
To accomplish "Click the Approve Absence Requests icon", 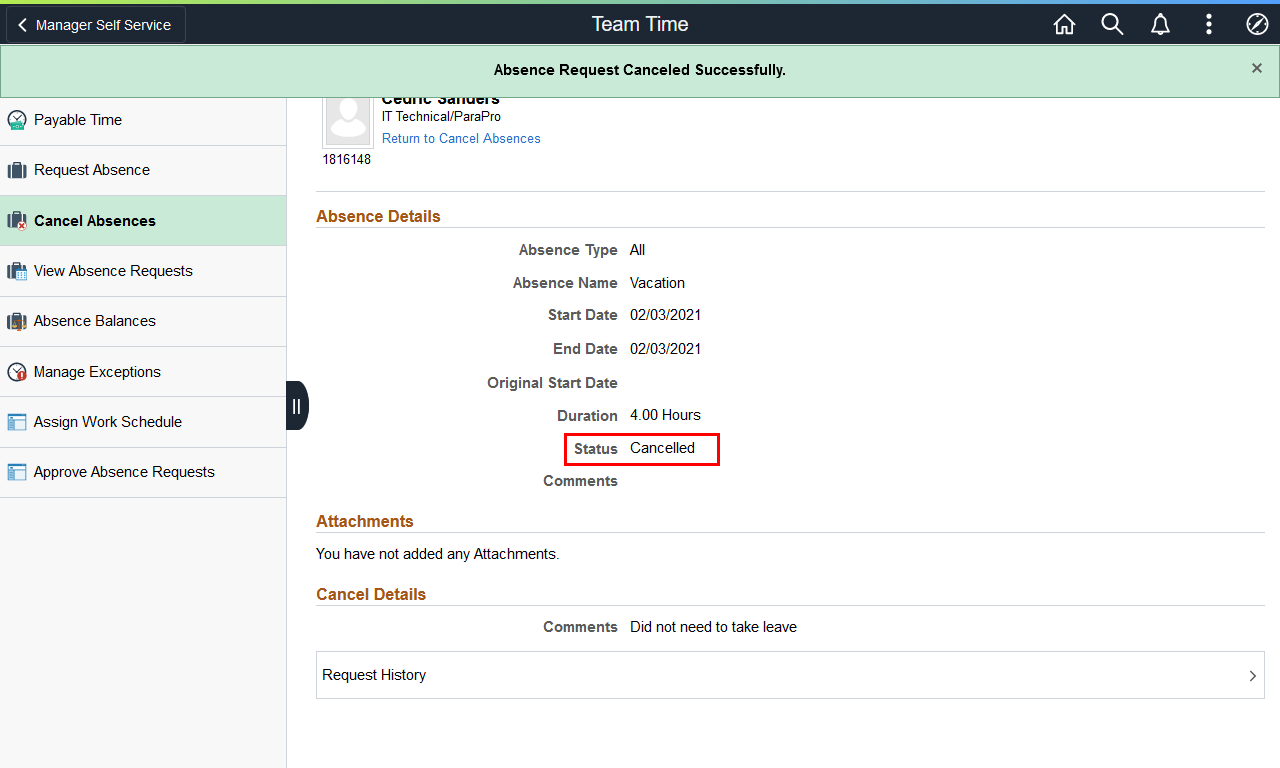I will pyautogui.click(x=17, y=472).
